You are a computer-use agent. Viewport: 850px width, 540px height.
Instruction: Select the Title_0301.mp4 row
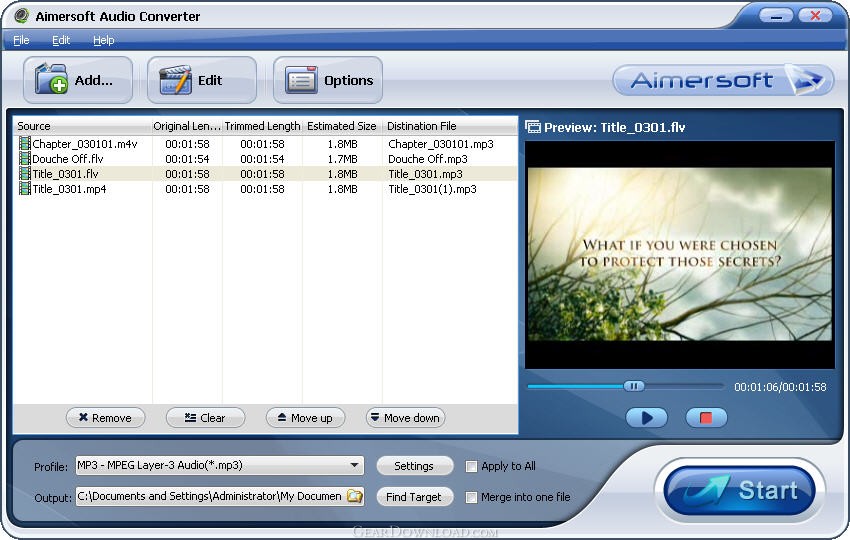coord(266,189)
